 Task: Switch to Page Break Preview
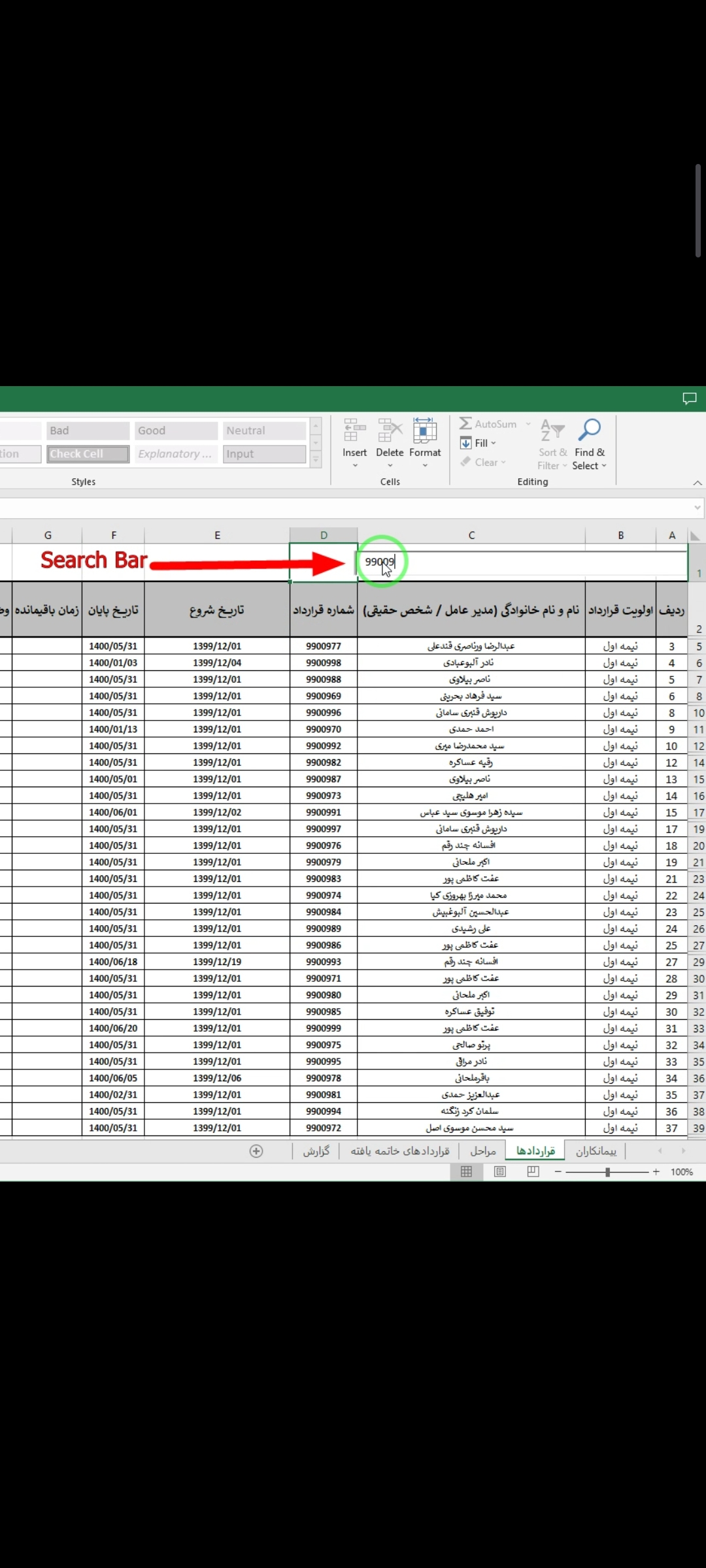pos(533,1171)
